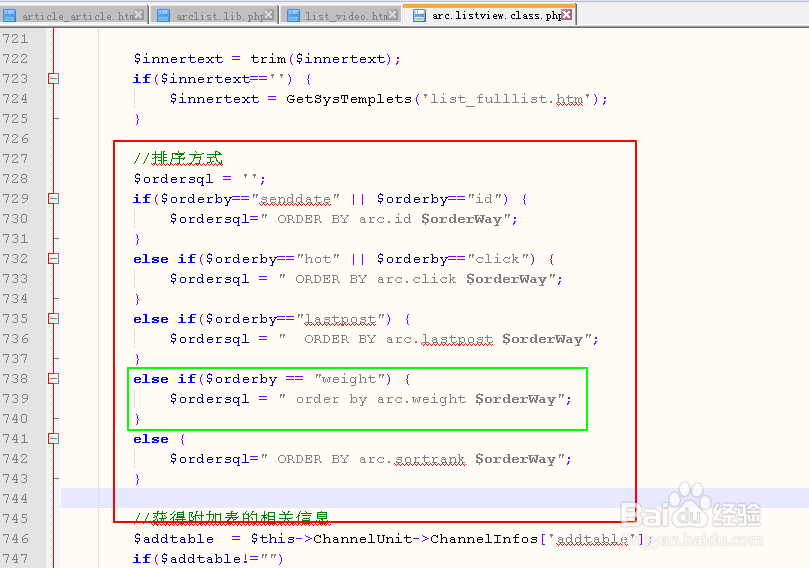Click line number 746 in the margin
Image resolution: width=809 pixels, height=568 pixels.
pos(15,539)
